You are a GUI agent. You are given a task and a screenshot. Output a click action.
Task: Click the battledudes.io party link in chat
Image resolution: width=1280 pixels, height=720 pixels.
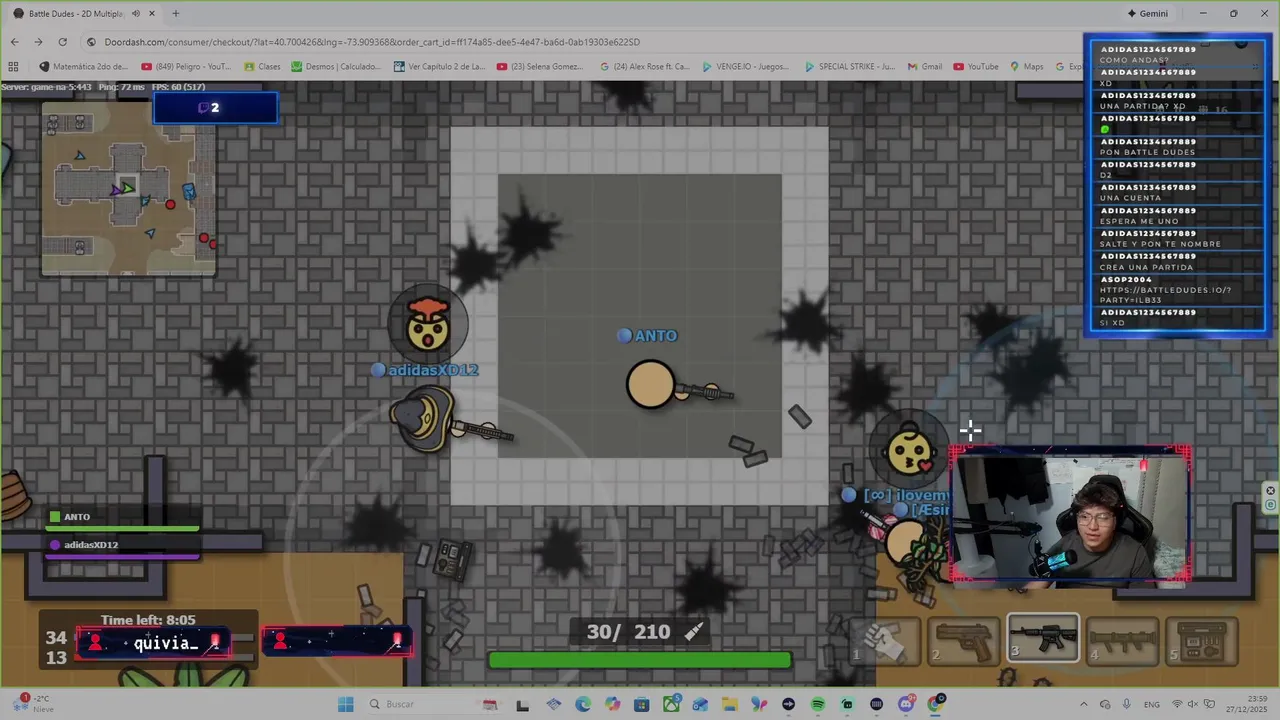(1165, 295)
